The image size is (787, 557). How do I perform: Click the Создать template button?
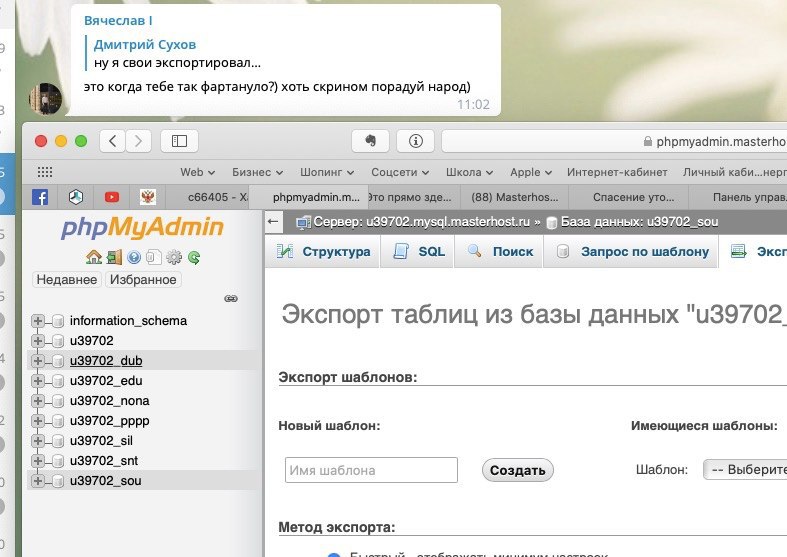(517, 470)
